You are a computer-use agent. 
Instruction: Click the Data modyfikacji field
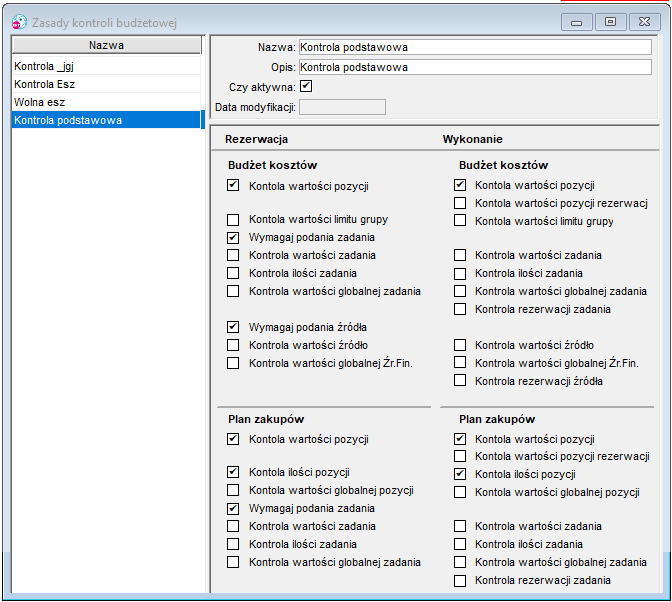pyautogui.click(x=342, y=107)
